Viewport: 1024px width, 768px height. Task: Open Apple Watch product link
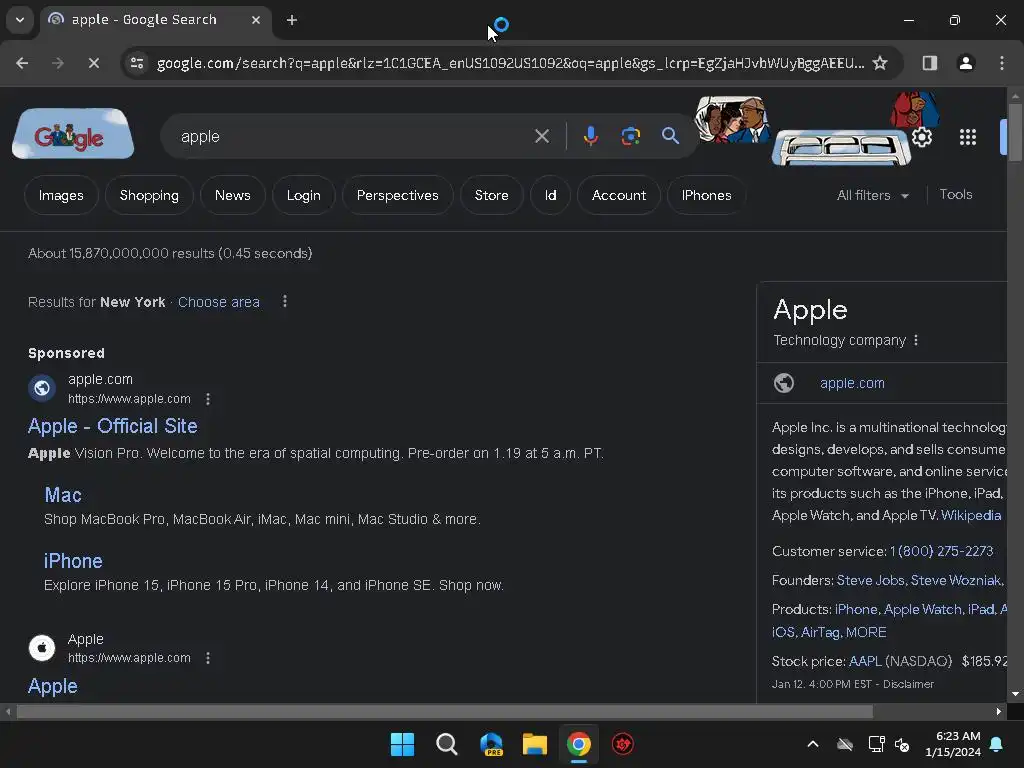(x=922, y=609)
